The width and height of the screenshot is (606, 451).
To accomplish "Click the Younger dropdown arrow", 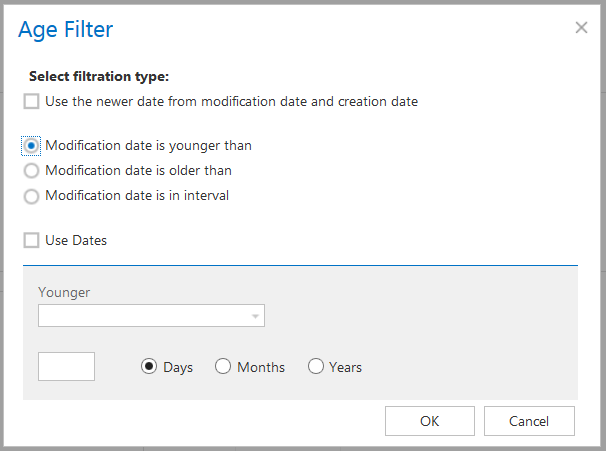I will tap(256, 317).
